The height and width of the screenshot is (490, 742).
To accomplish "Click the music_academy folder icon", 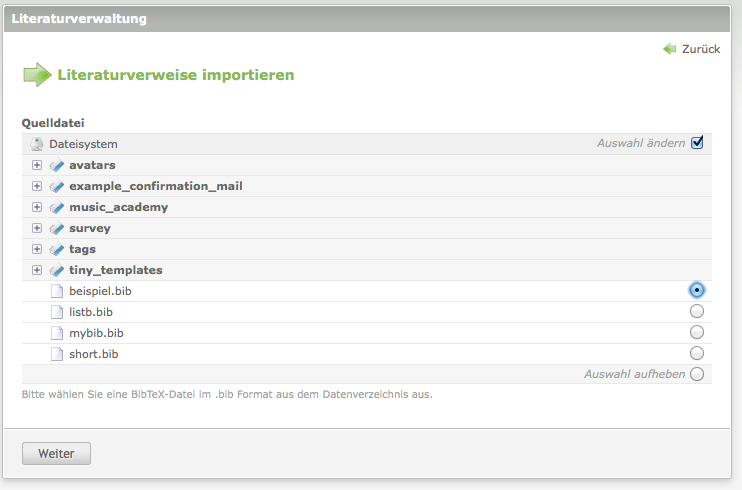I will pos(56,207).
